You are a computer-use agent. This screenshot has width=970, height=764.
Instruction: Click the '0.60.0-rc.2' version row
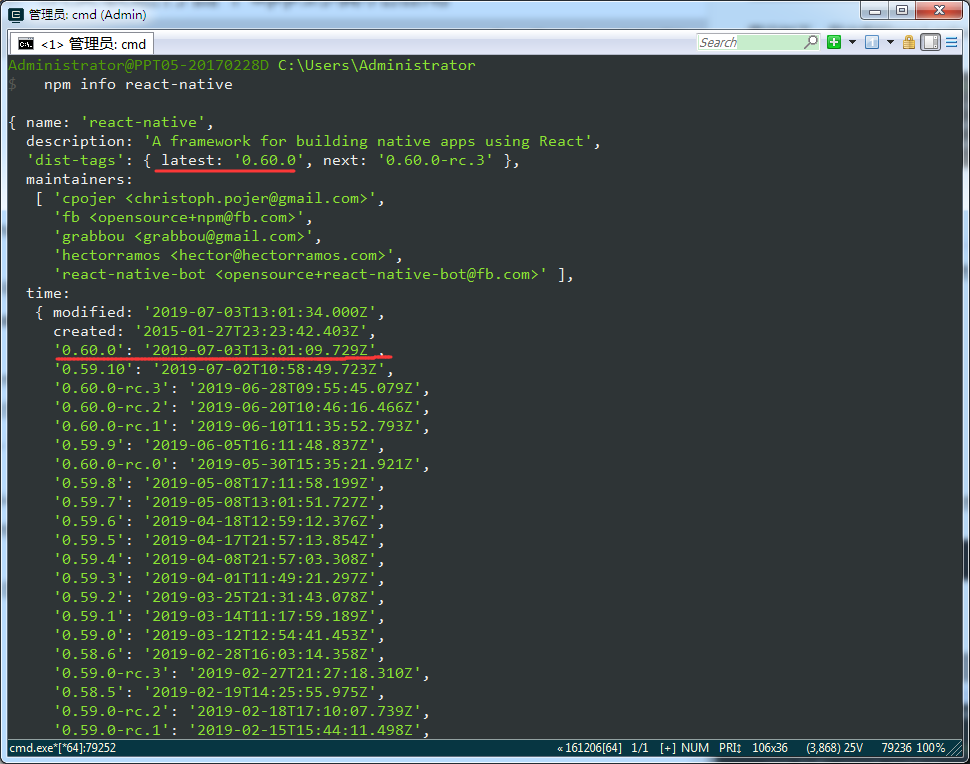coord(242,408)
